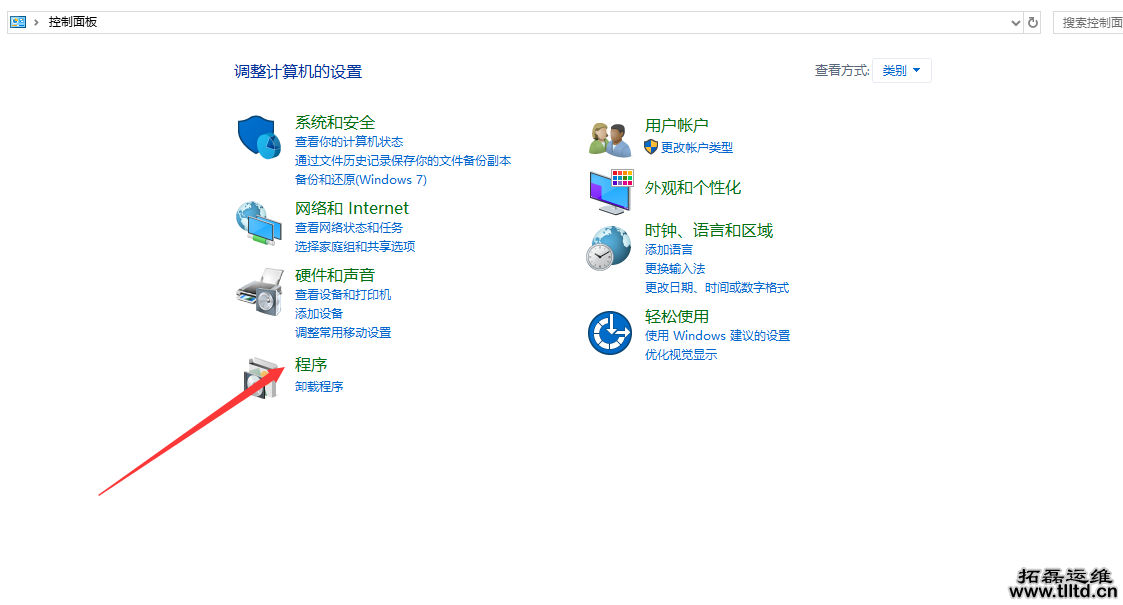Click the 搜索控制面板 search field
Image resolution: width=1123 pixels, height=605 pixels.
coord(1089,21)
